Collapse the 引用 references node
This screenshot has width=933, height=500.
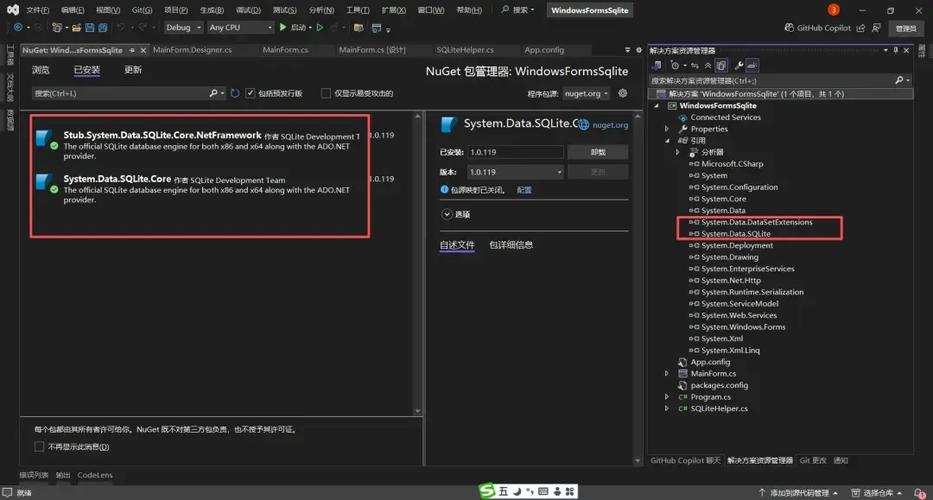(x=667, y=140)
